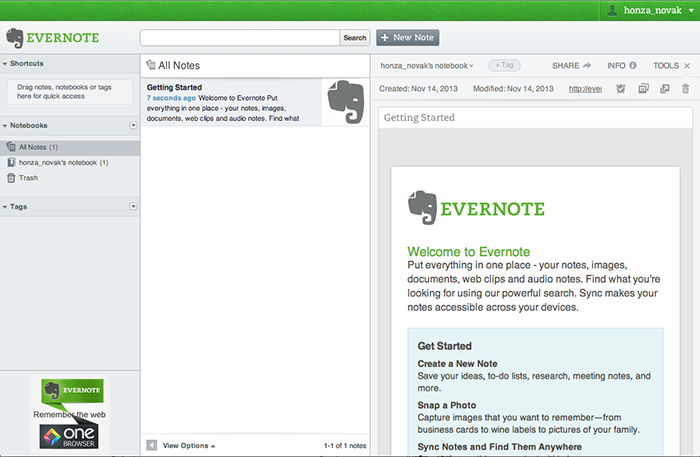Click the Welcome to Evernote heading
This screenshot has width=700, height=457.
point(468,252)
